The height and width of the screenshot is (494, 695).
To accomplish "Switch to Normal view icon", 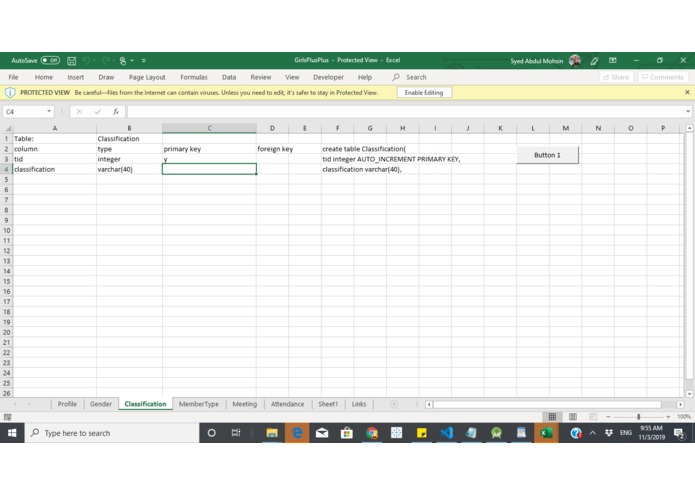I will click(x=552, y=416).
